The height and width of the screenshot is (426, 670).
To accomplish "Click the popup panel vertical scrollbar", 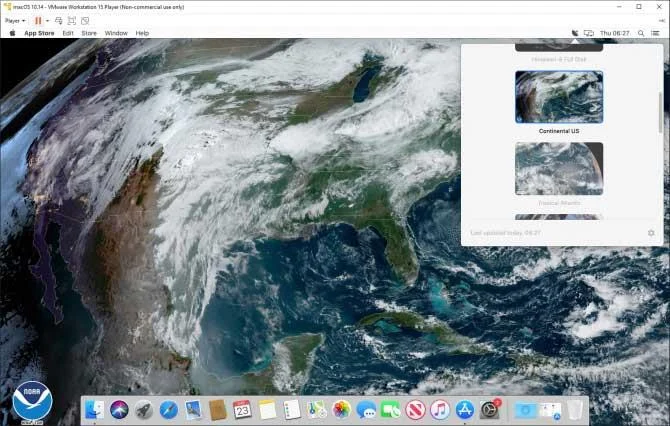I will pyautogui.click(x=661, y=112).
